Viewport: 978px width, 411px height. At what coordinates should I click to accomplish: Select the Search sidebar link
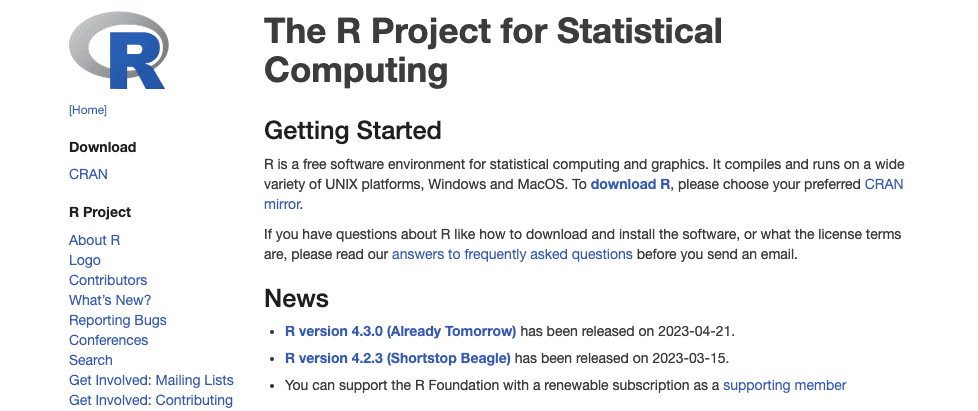point(90,360)
